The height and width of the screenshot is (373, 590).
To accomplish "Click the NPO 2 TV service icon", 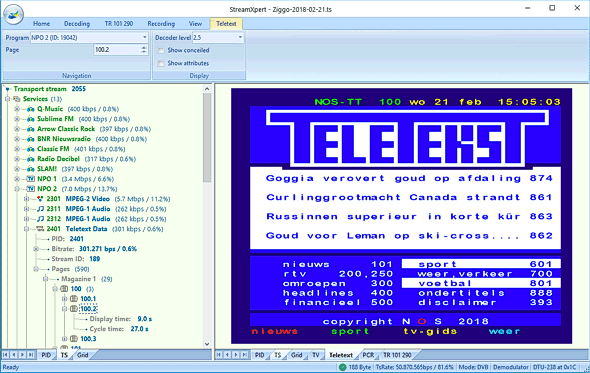I will (x=31, y=189).
